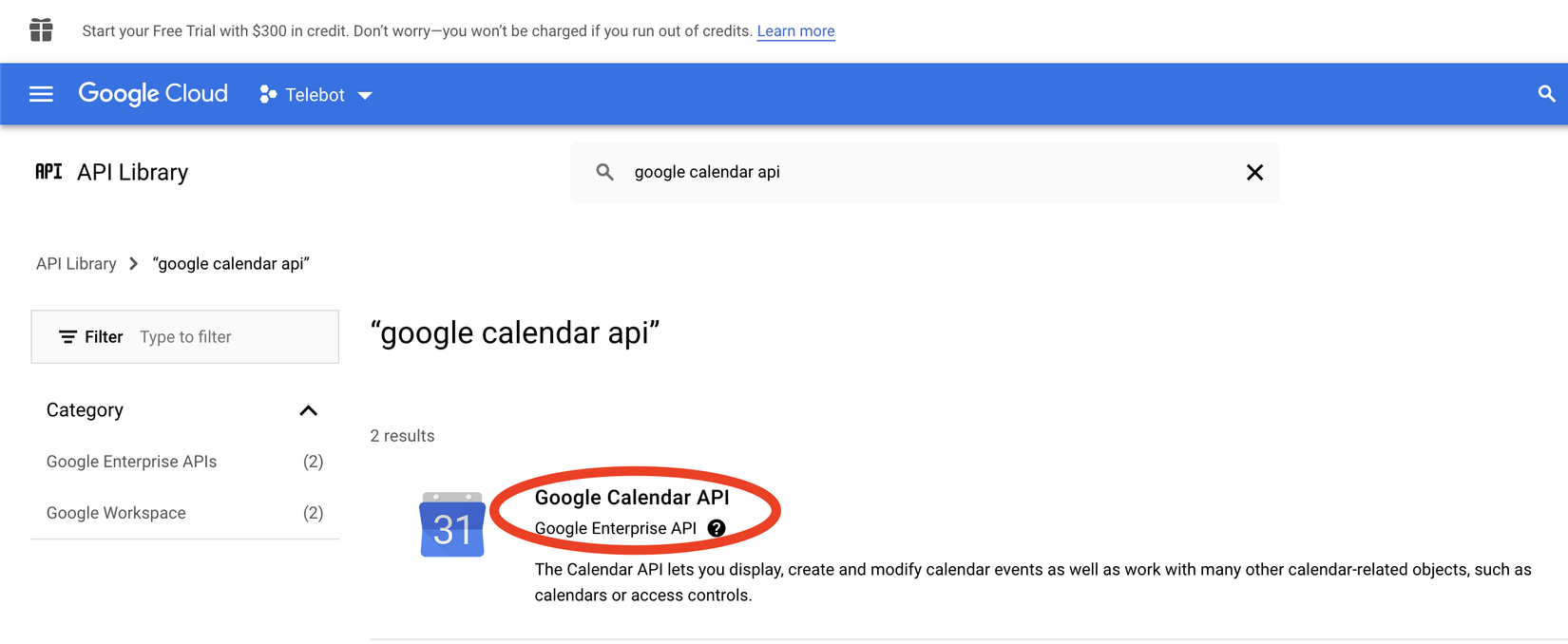Click the Google Calendar 31 icon

[452, 524]
